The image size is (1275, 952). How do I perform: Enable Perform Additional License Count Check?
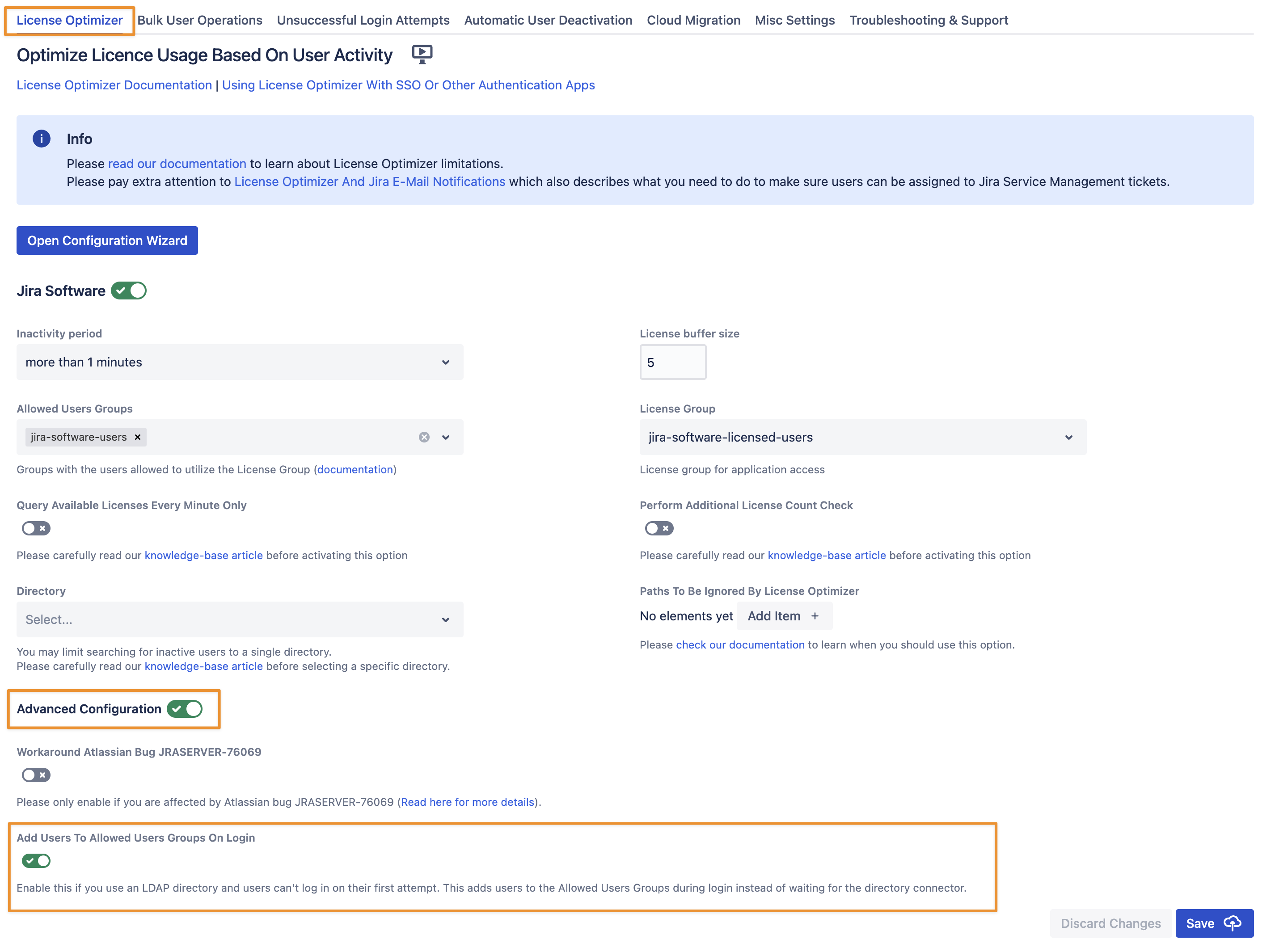coord(659,528)
